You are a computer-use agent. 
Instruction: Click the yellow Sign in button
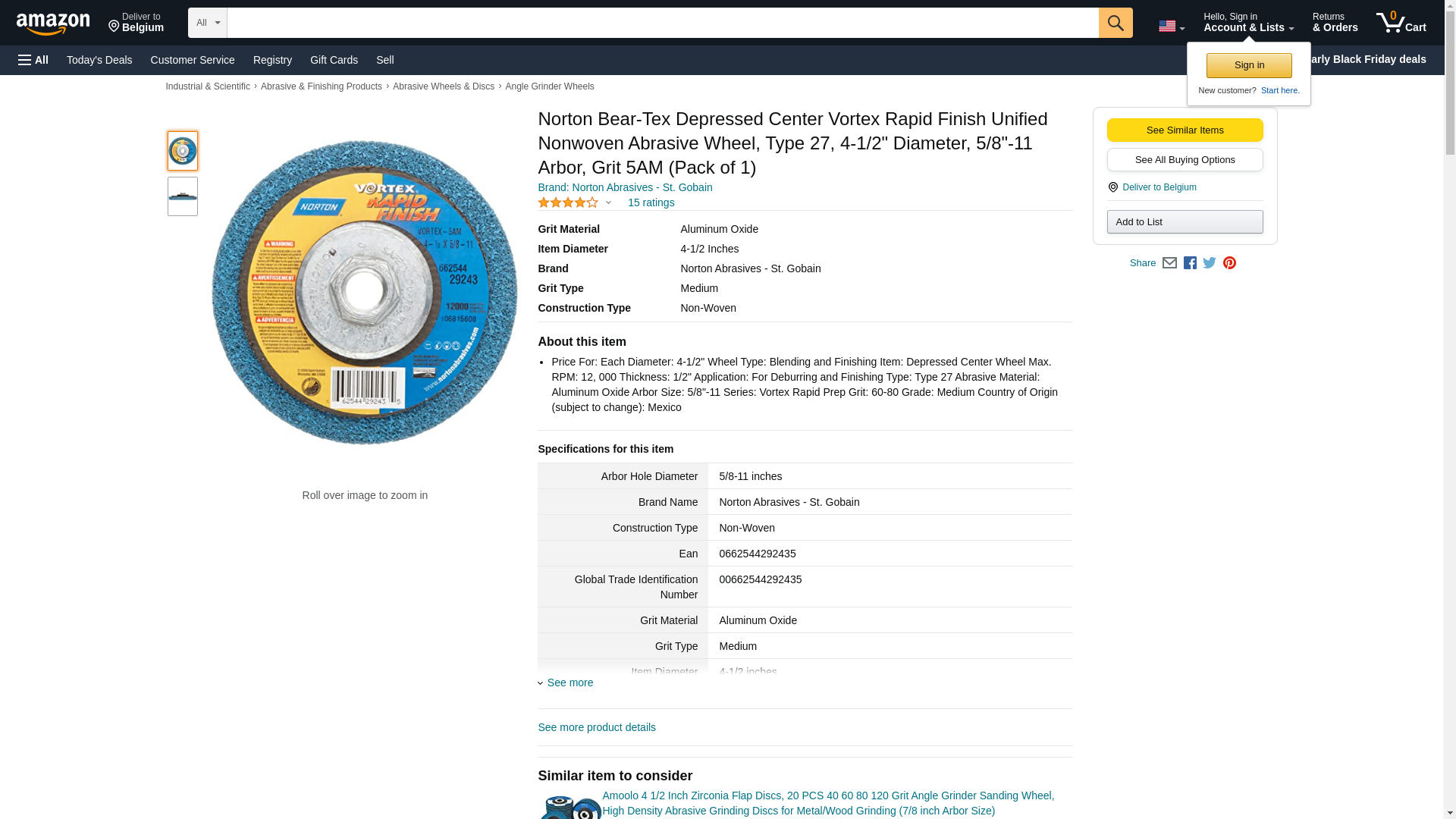click(1248, 65)
